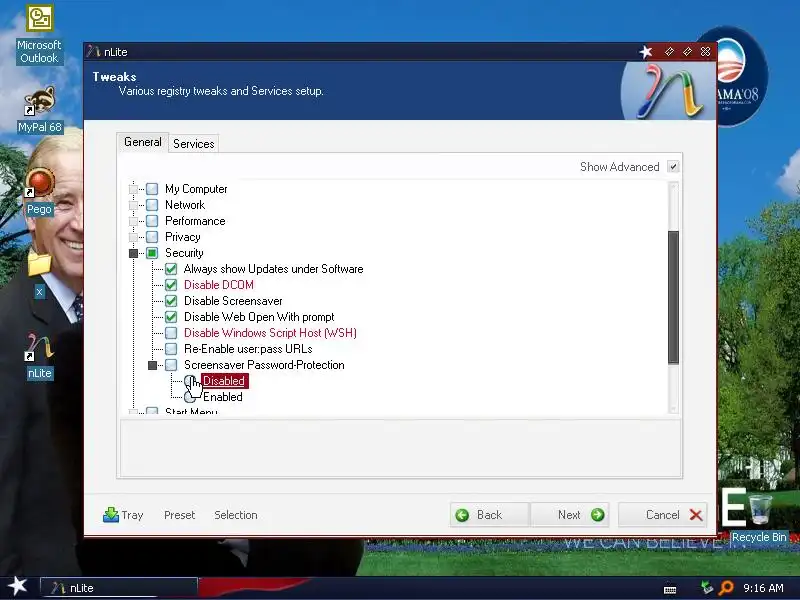The height and width of the screenshot is (600, 800).
Task: Click the green network tray icon
Action: pos(707,588)
